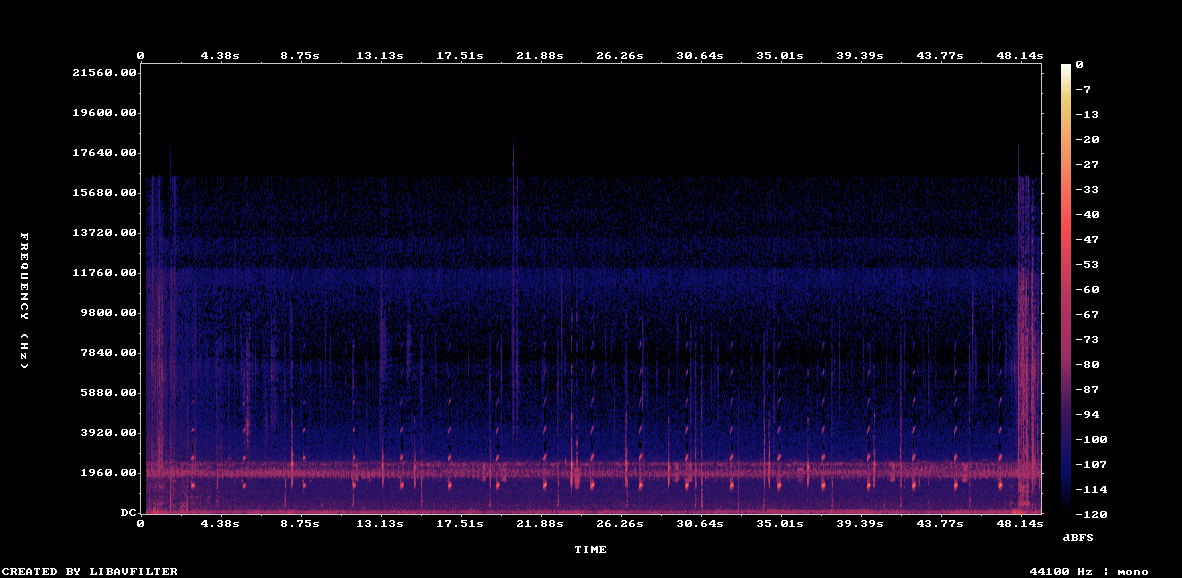Select the -73 colorbar label
The height and width of the screenshot is (578, 1182).
[1086, 339]
